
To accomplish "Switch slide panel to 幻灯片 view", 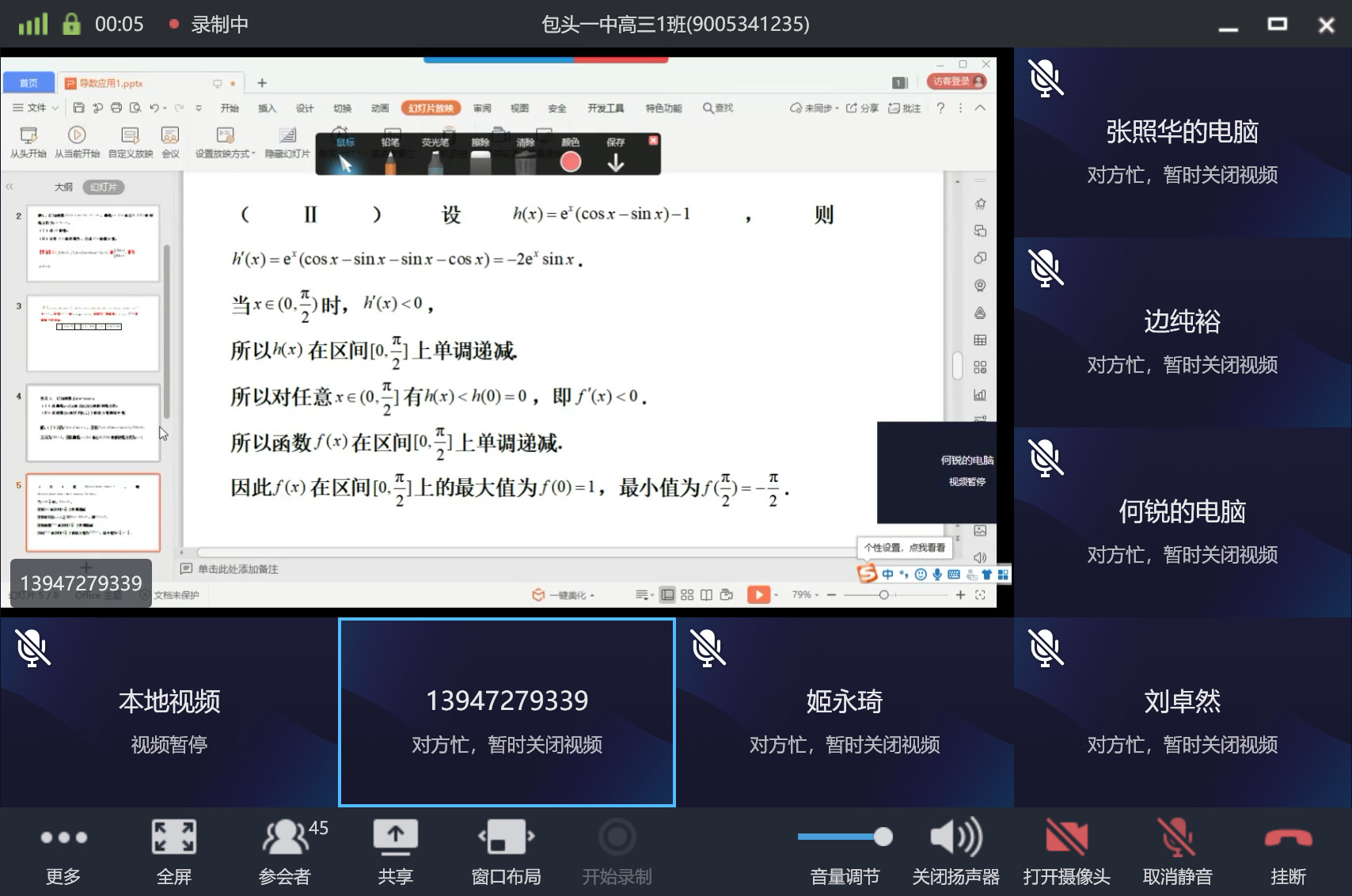I will tap(104, 187).
